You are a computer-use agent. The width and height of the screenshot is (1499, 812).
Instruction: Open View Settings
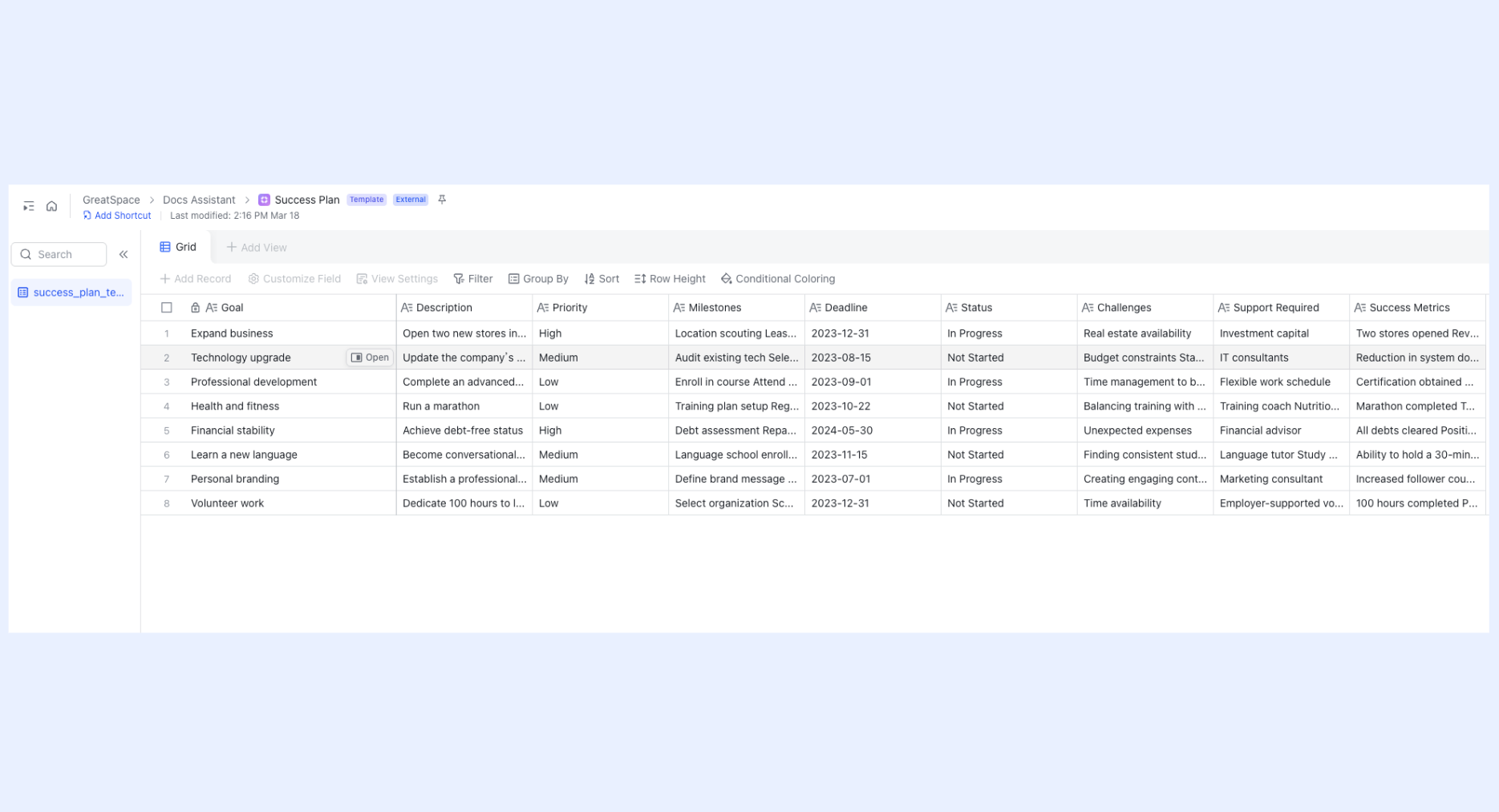(x=397, y=279)
